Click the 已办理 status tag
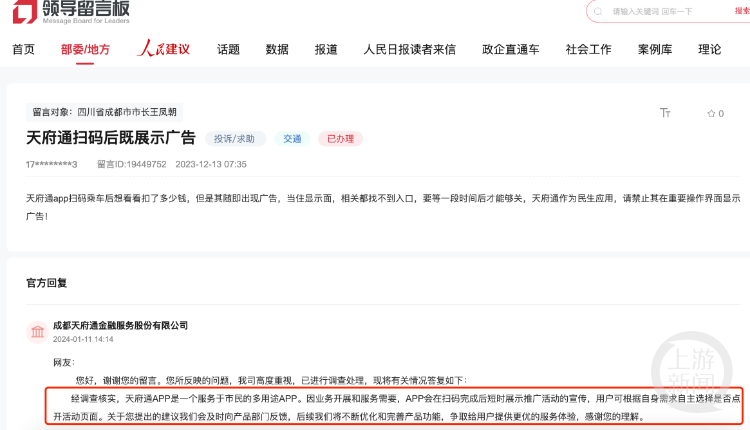 tap(341, 139)
